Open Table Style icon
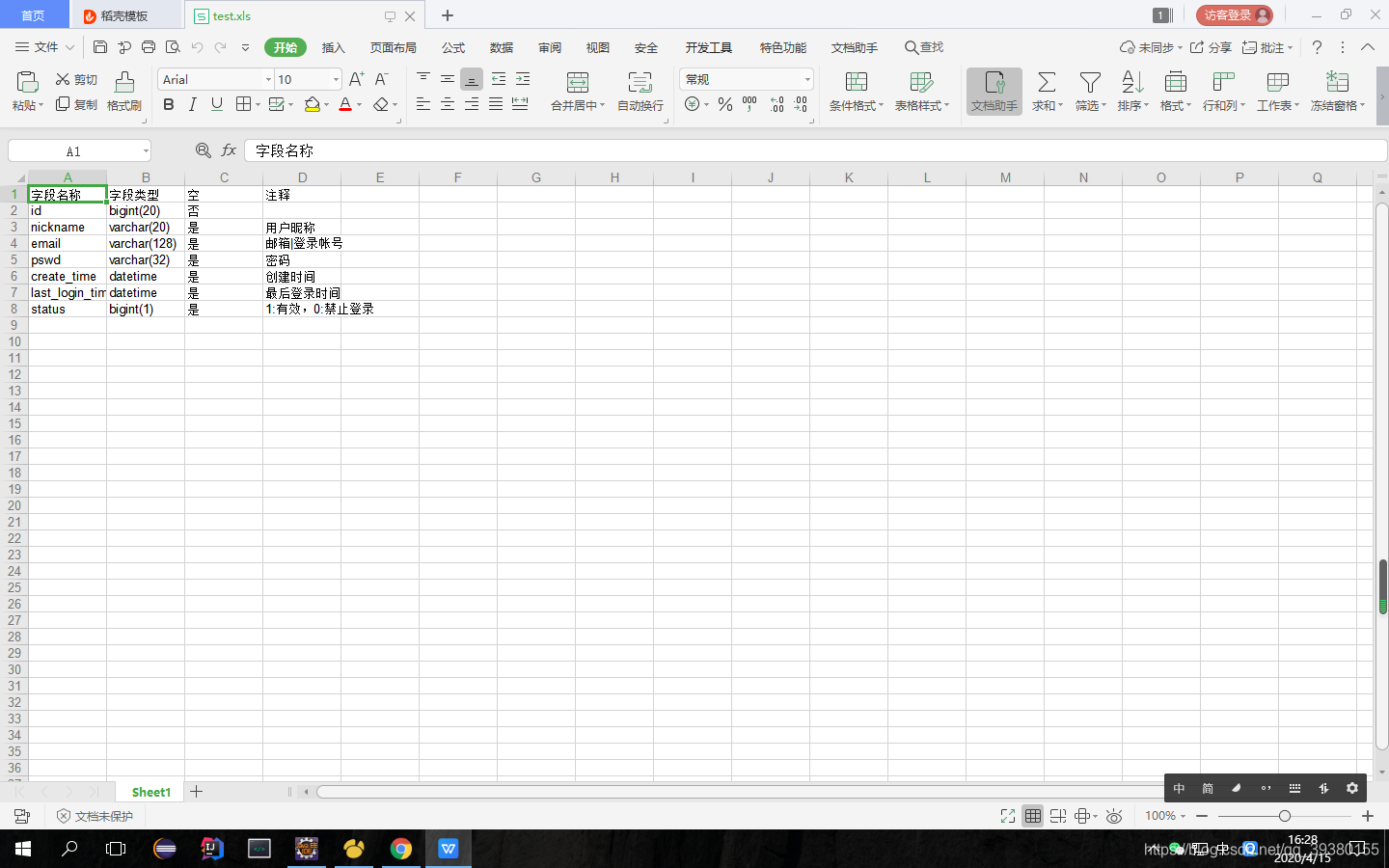Screen dimensions: 1389x868 click(x=921, y=82)
